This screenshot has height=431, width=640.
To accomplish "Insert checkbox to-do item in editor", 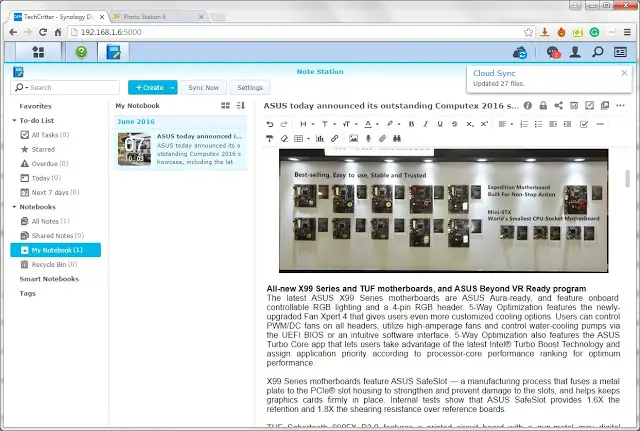I will coord(584,124).
